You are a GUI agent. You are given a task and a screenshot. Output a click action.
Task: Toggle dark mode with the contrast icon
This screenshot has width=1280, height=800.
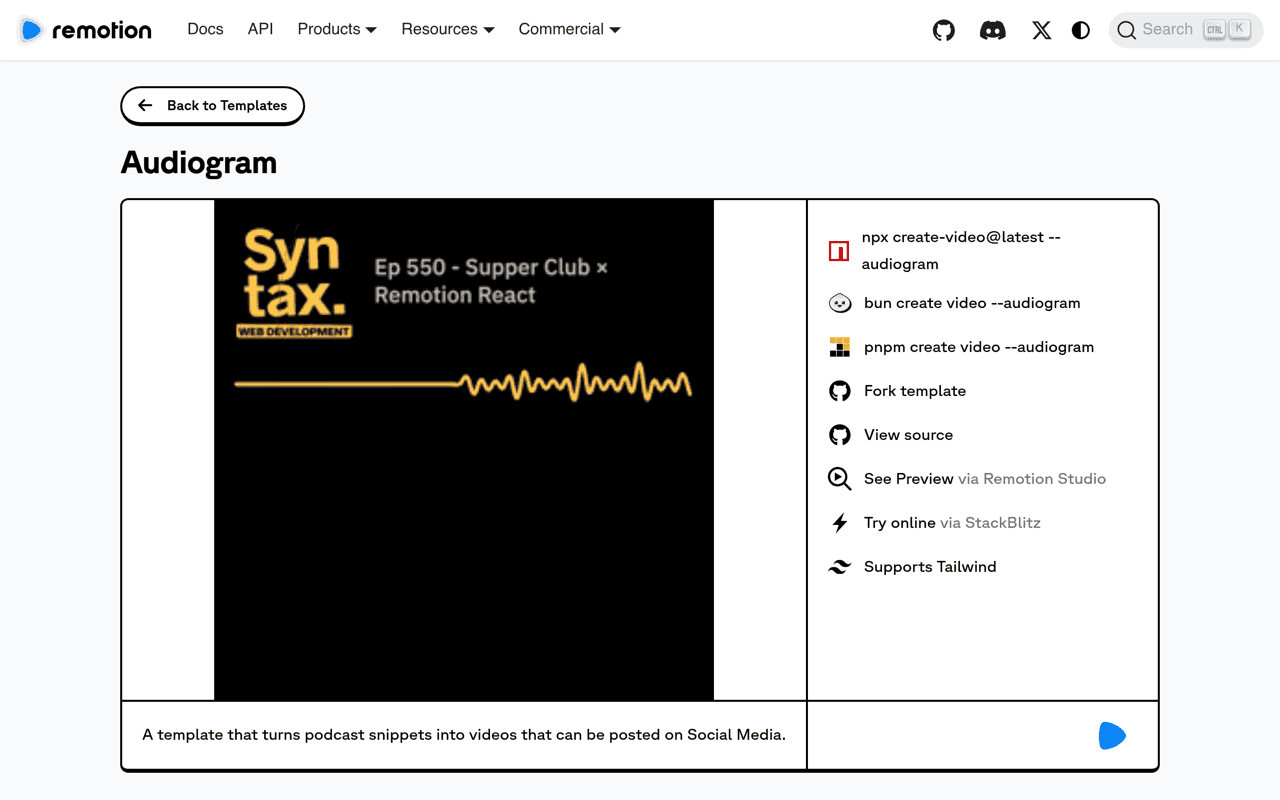coord(1081,30)
